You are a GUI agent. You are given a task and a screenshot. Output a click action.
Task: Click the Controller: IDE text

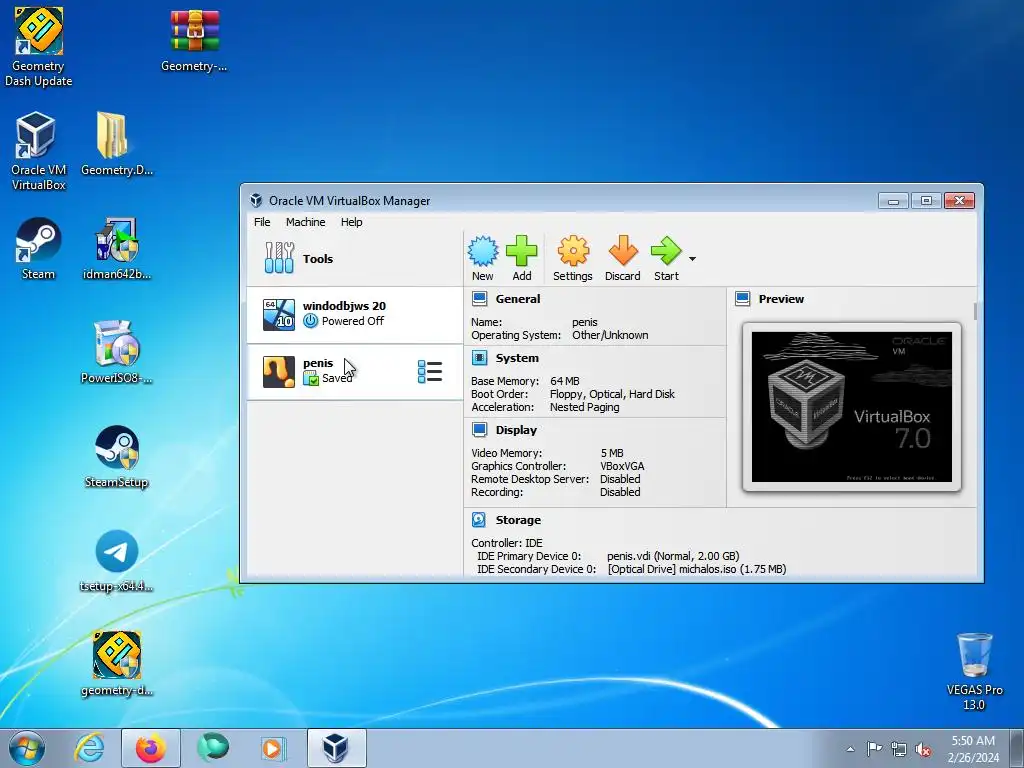[x=507, y=543]
